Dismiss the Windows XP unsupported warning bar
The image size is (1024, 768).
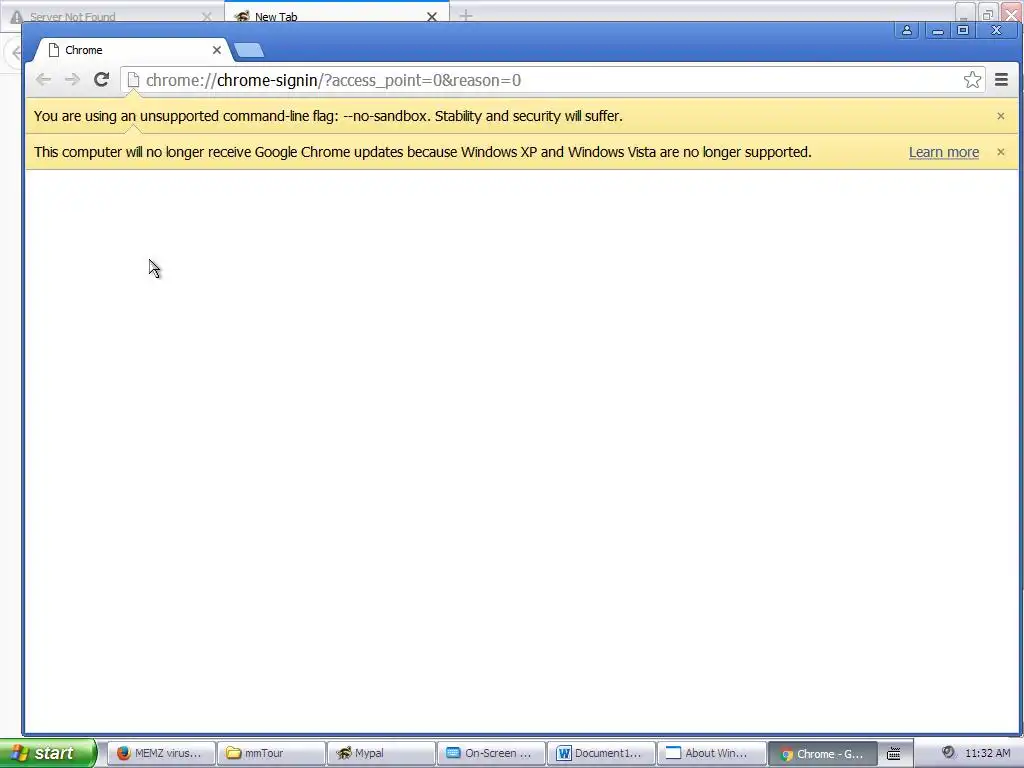1000,152
